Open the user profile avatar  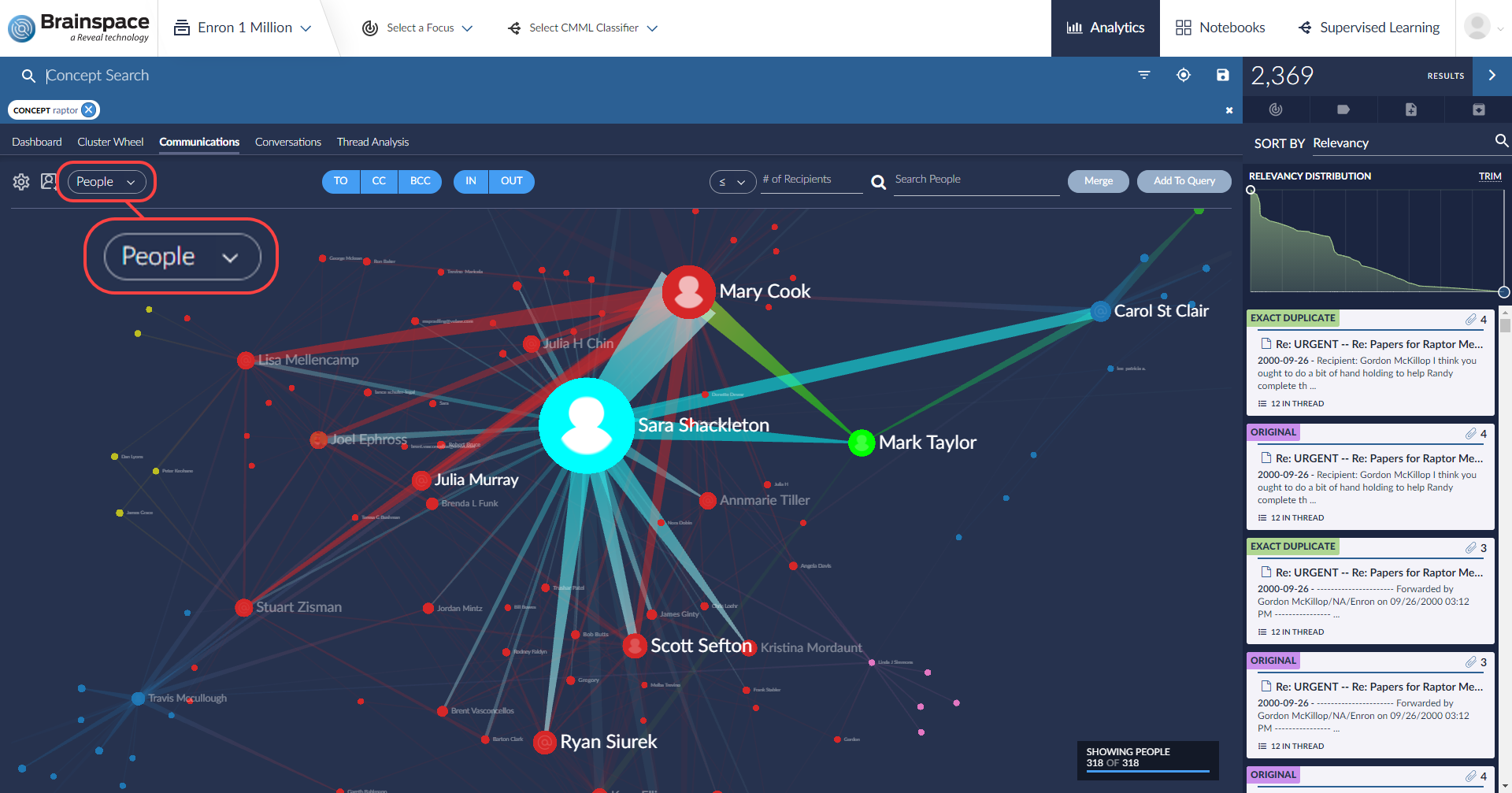(1477, 26)
